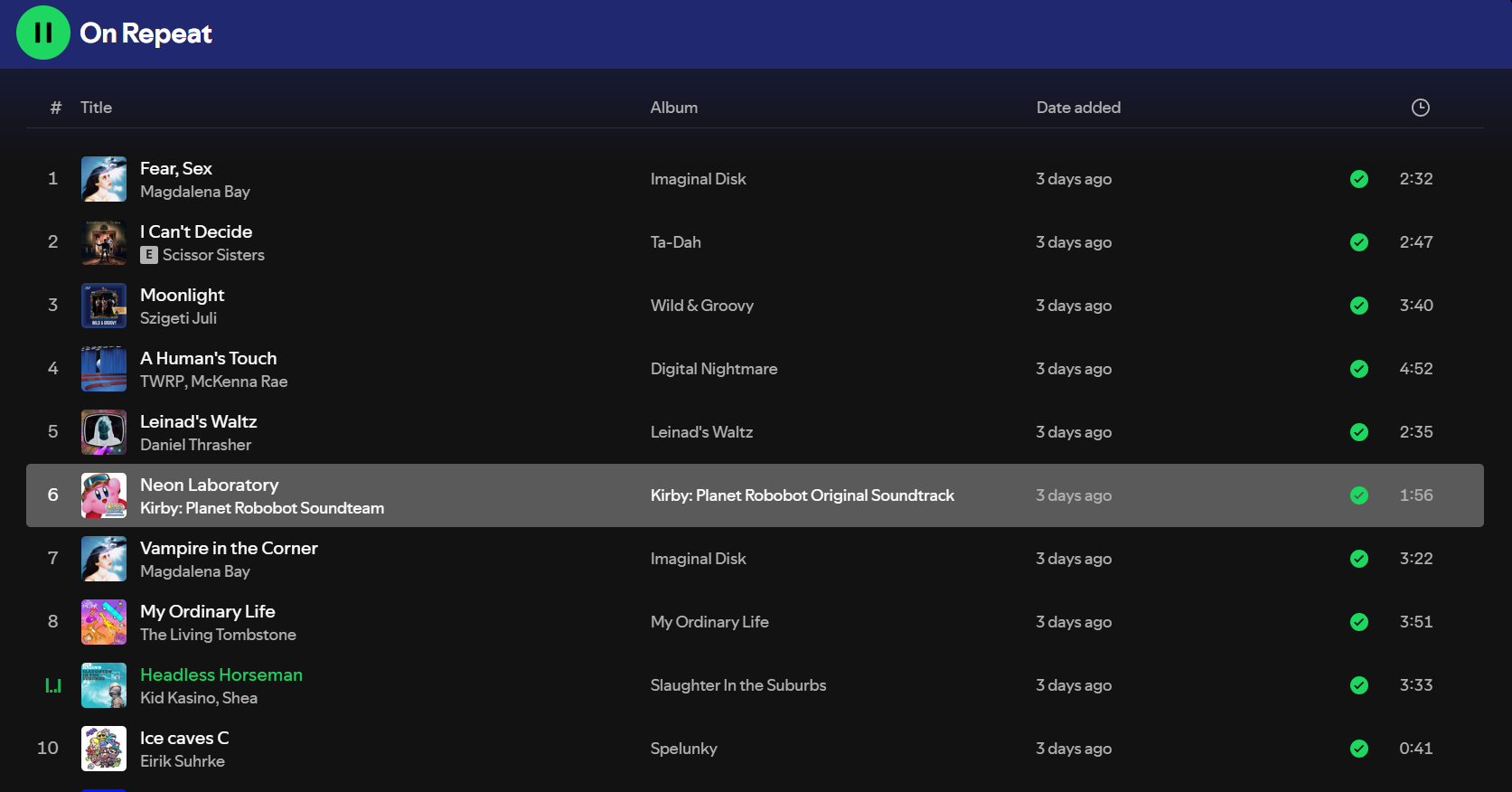
Task: Open the Ta-Dah album link
Action: click(676, 242)
